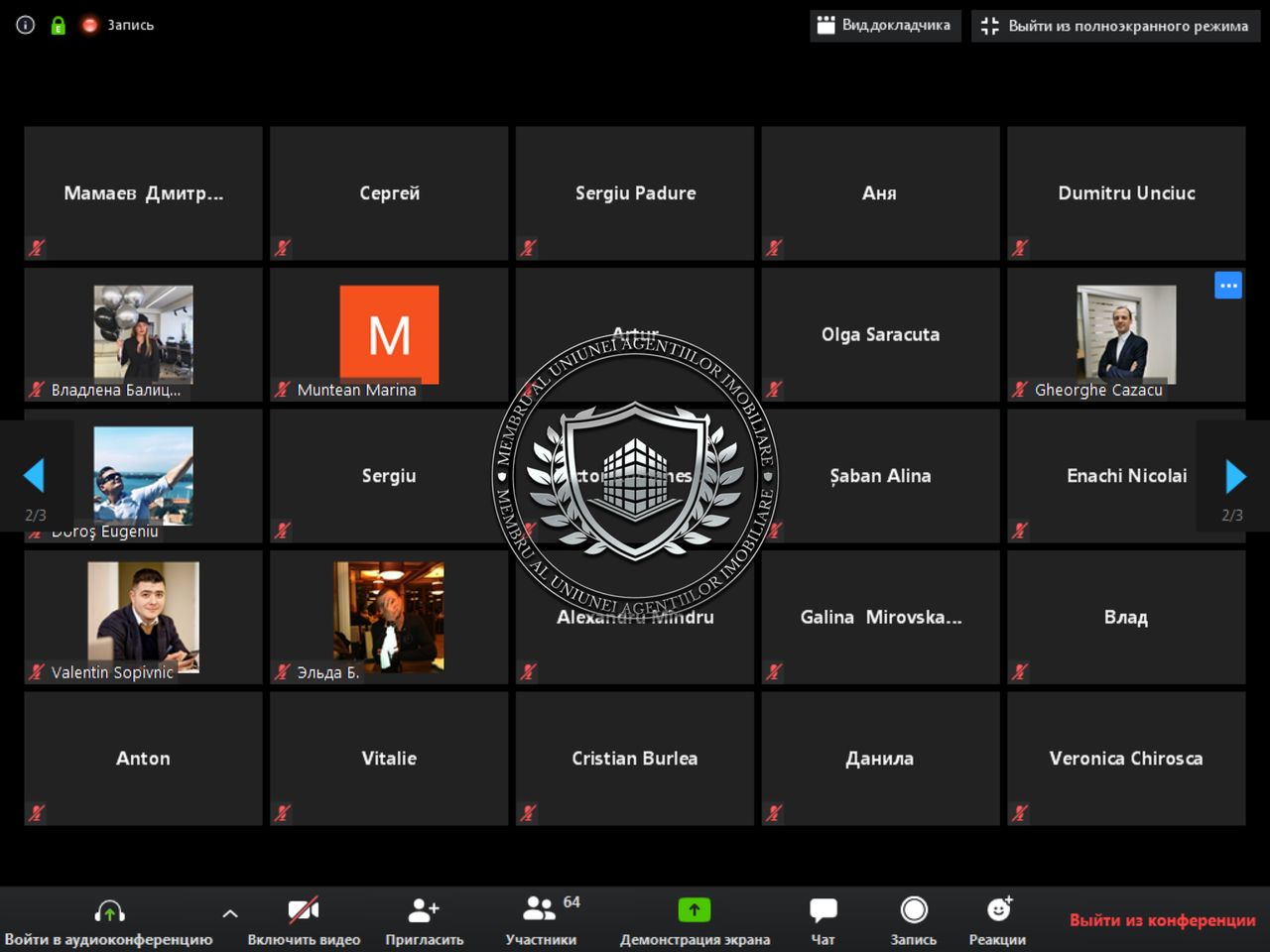Viewport: 1270px width, 952px height.
Task: Click muted mic icon on Аня tile
Action: coord(775,248)
